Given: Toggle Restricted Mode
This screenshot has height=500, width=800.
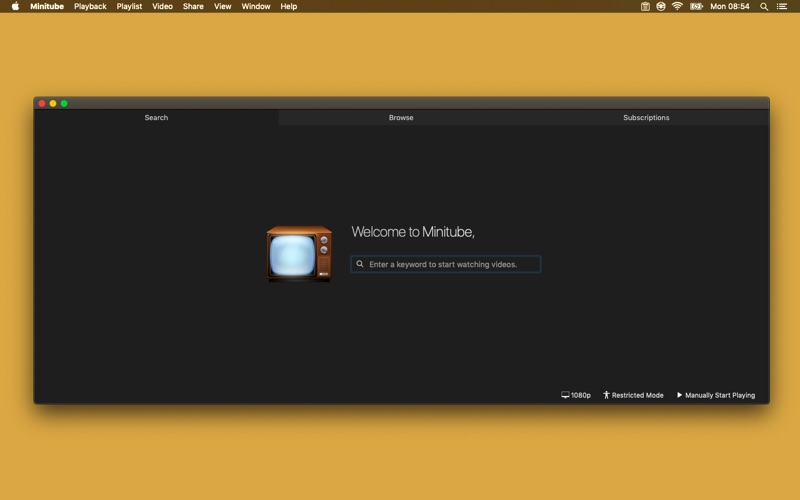Looking at the screenshot, I should pyautogui.click(x=633, y=395).
